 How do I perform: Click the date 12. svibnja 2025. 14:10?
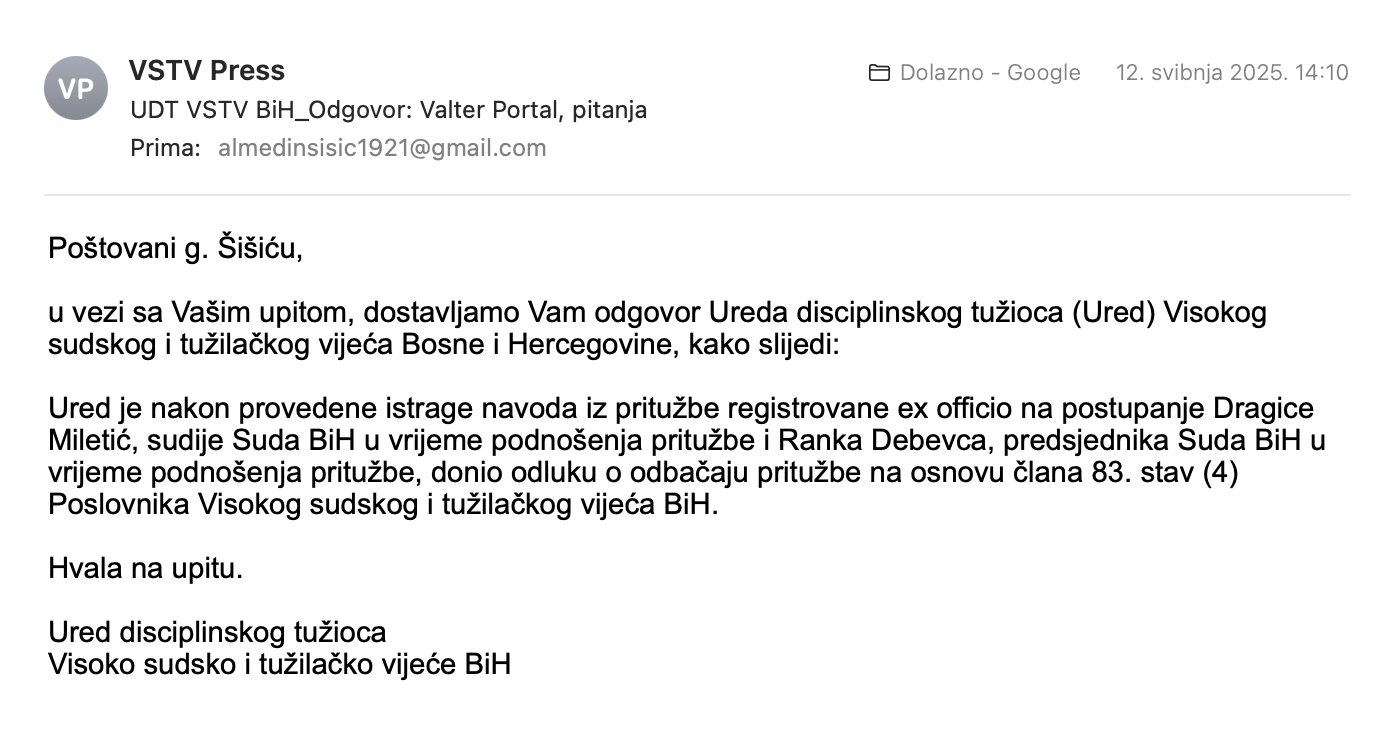click(1232, 72)
